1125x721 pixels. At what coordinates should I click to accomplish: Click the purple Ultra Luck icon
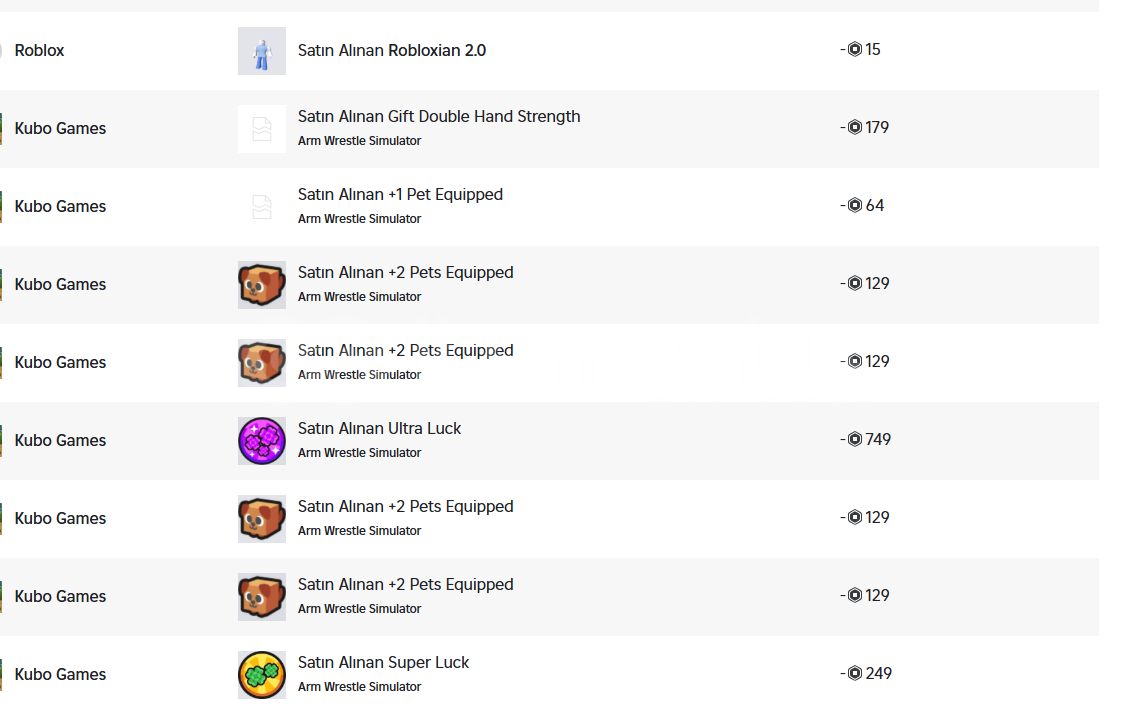(x=262, y=441)
